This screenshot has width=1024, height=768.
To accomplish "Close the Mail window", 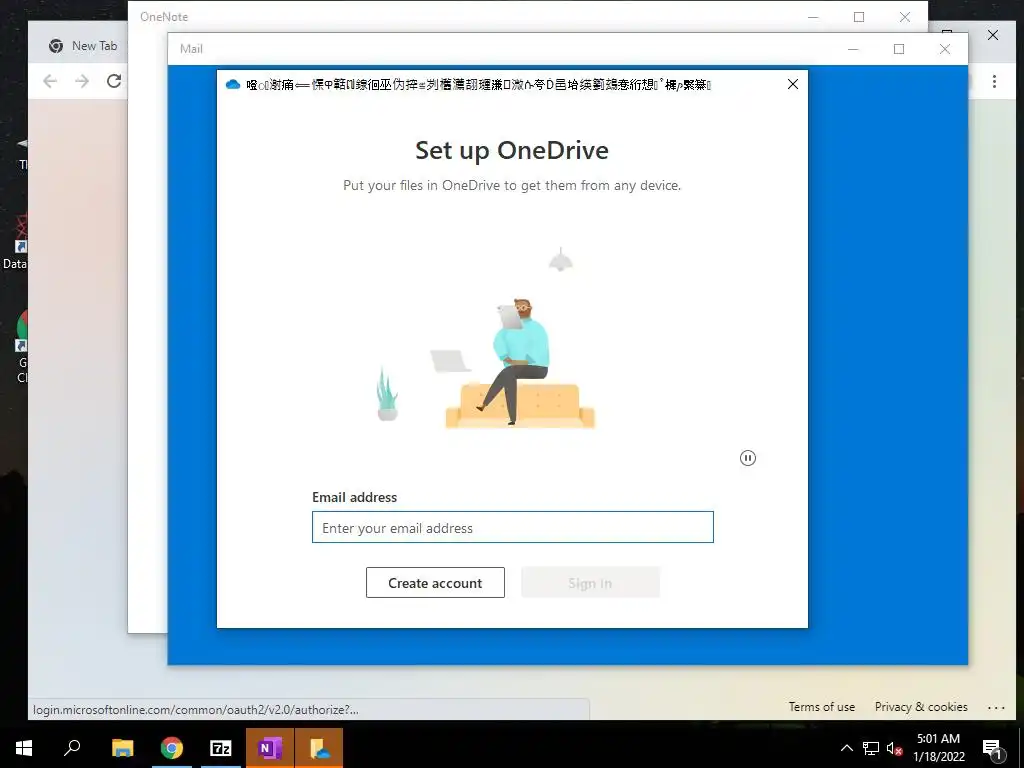I will click(944, 49).
